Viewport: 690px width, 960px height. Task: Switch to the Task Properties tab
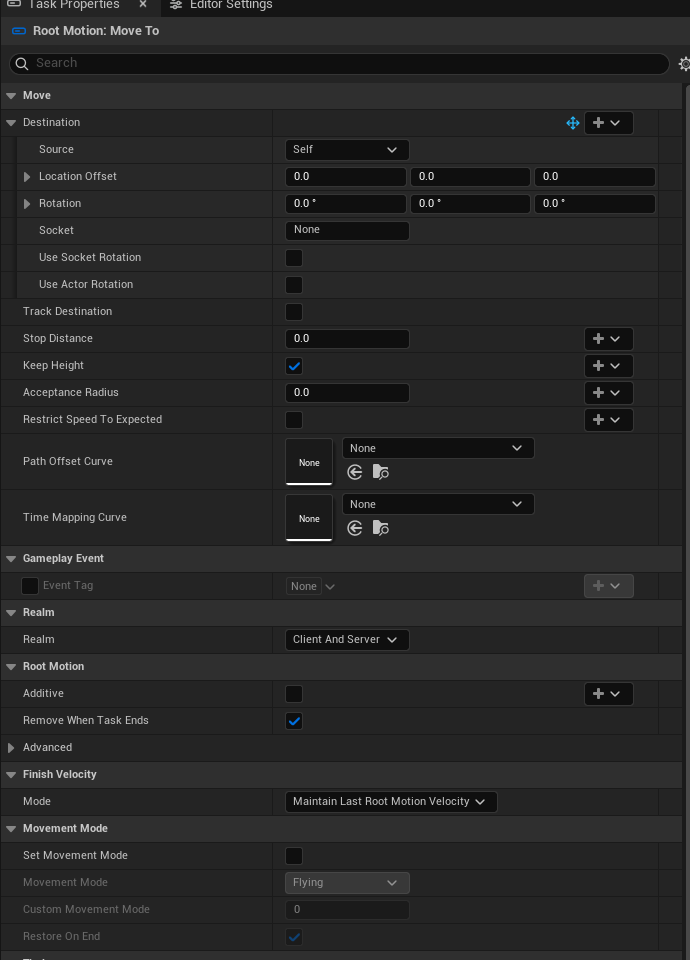[x=73, y=5]
